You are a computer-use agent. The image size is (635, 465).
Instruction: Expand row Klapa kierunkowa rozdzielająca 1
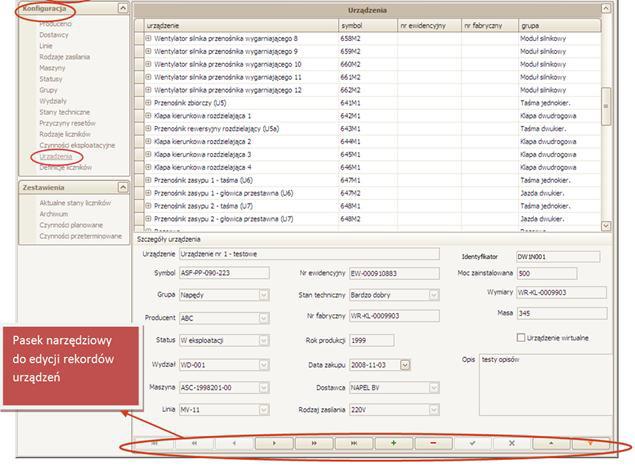(x=148, y=116)
